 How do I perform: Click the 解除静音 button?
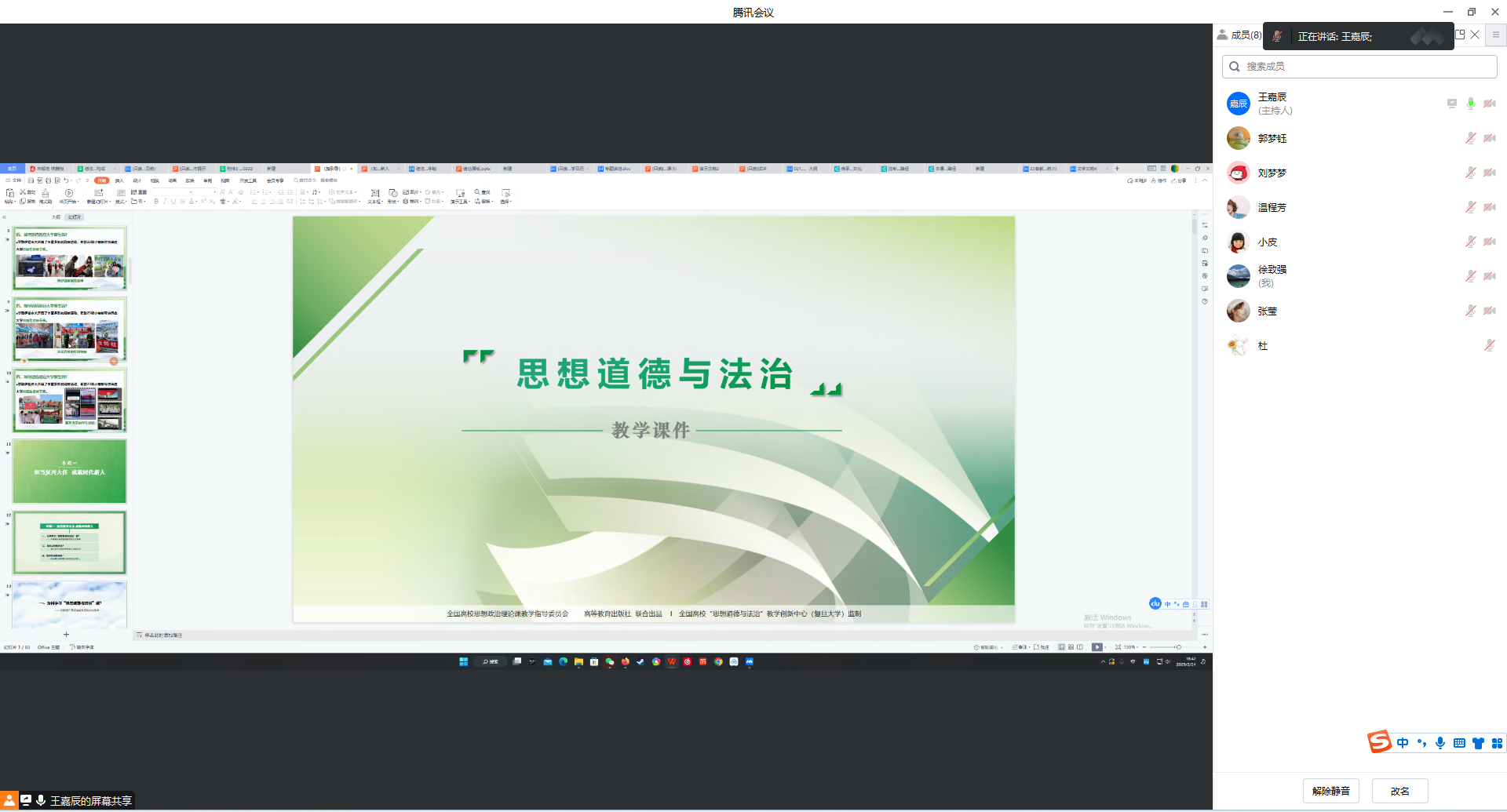(1330, 791)
